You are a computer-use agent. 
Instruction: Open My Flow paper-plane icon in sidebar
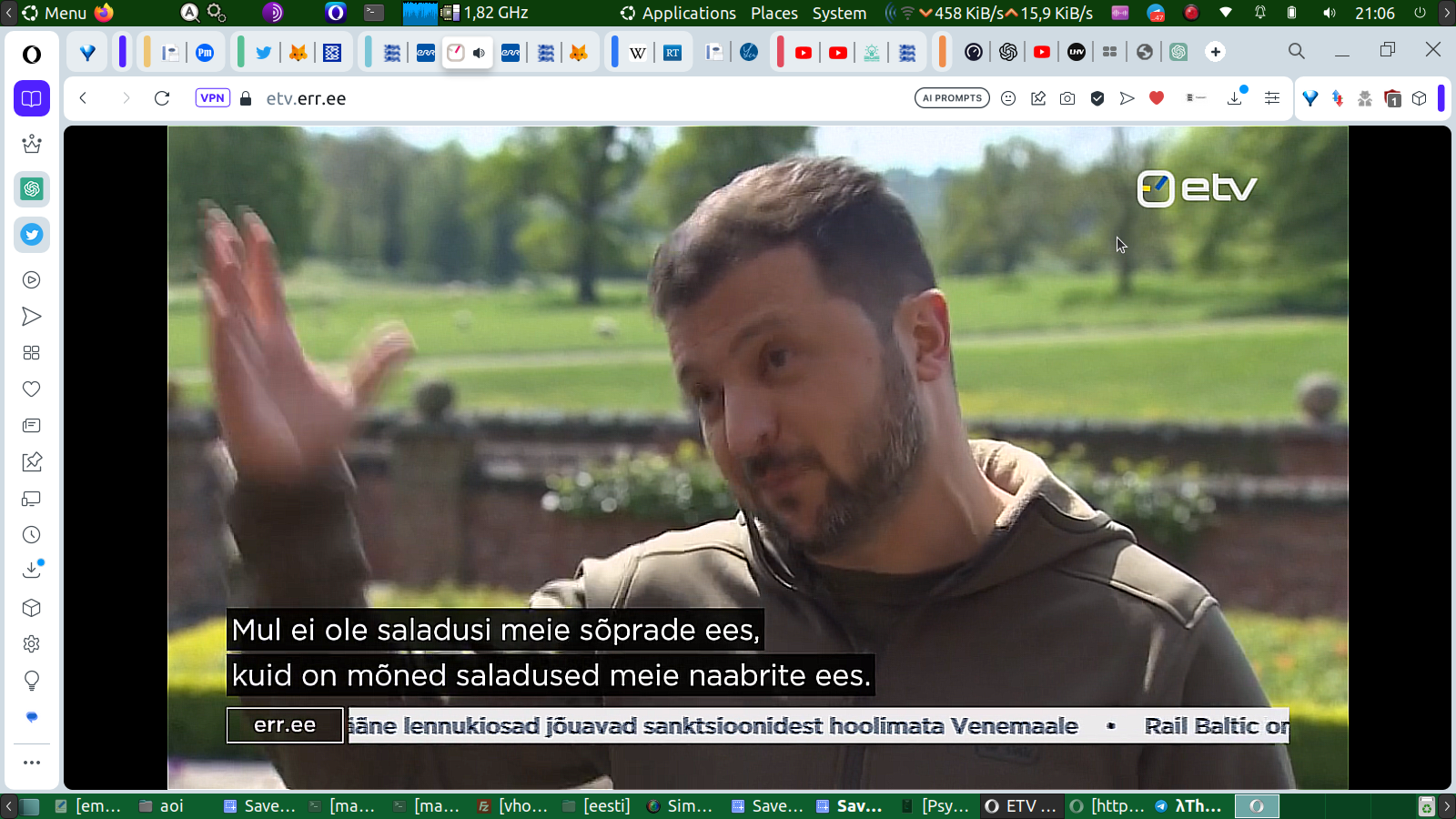(x=32, y=317)
